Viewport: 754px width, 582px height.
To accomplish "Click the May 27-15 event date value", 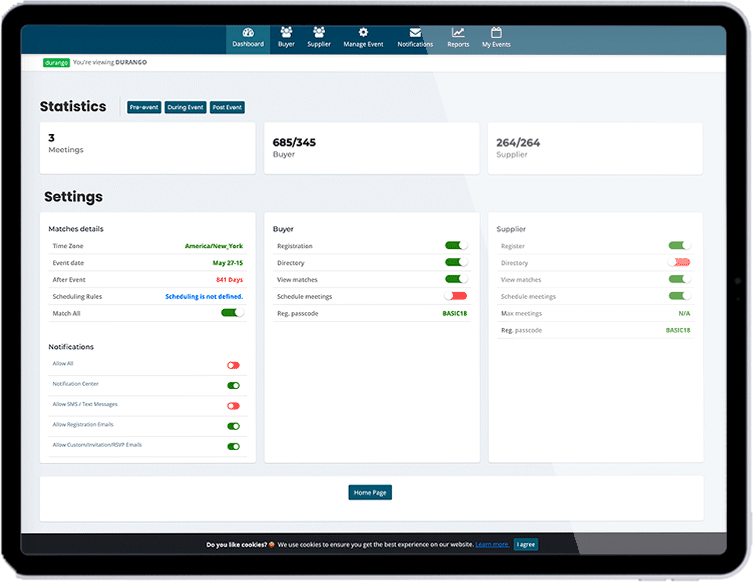I will pyautogui.click(x=227, y=263).
